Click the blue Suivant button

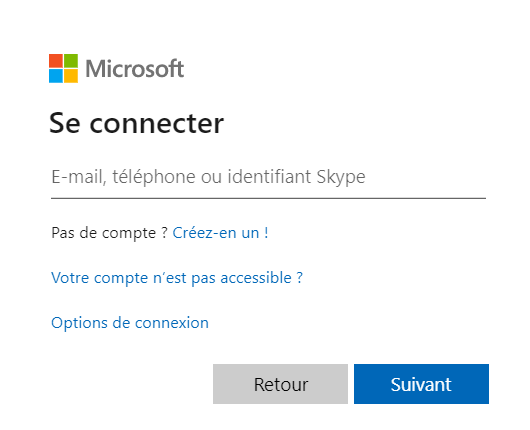(421, 384)
